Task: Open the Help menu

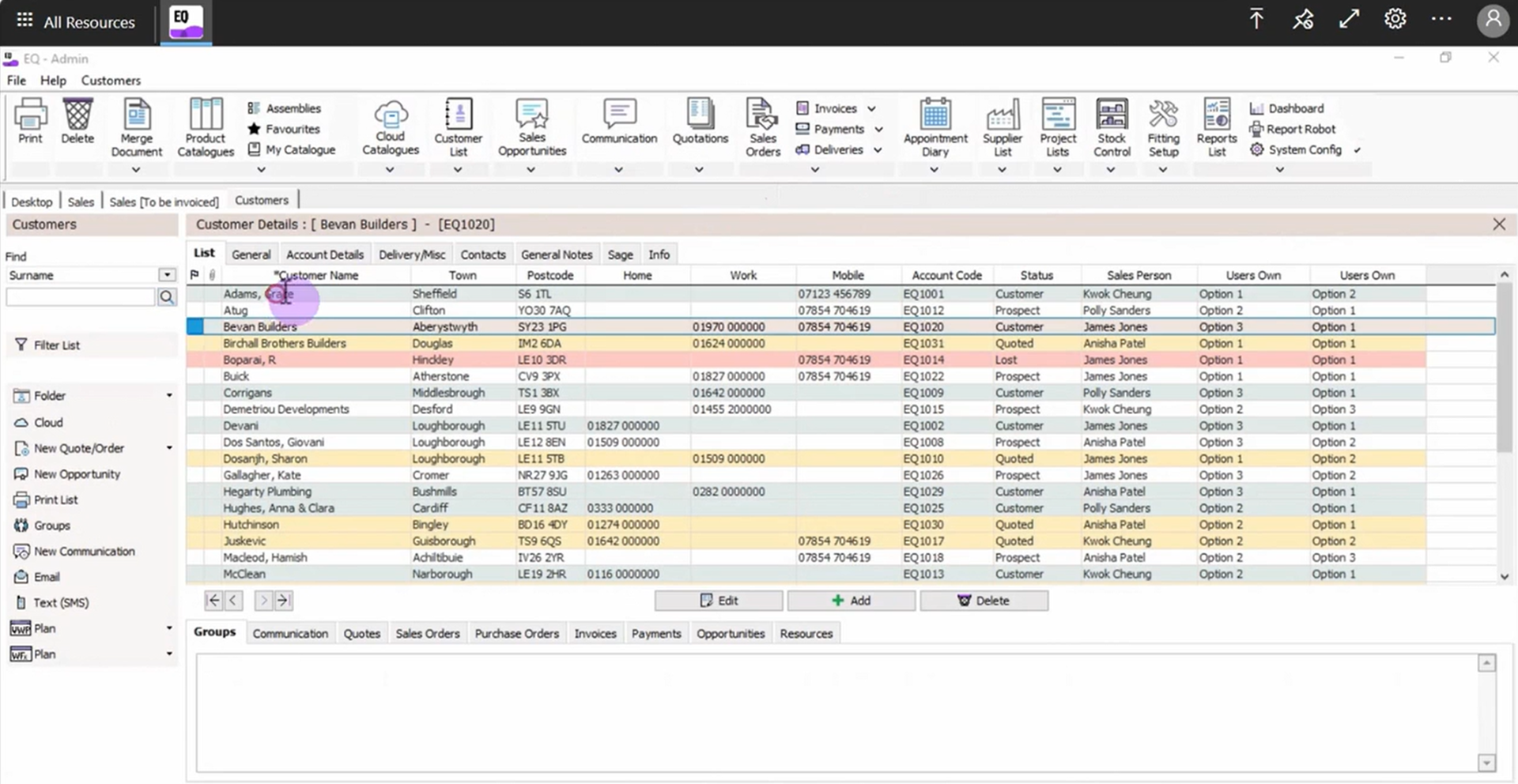Action: [53, 81]
